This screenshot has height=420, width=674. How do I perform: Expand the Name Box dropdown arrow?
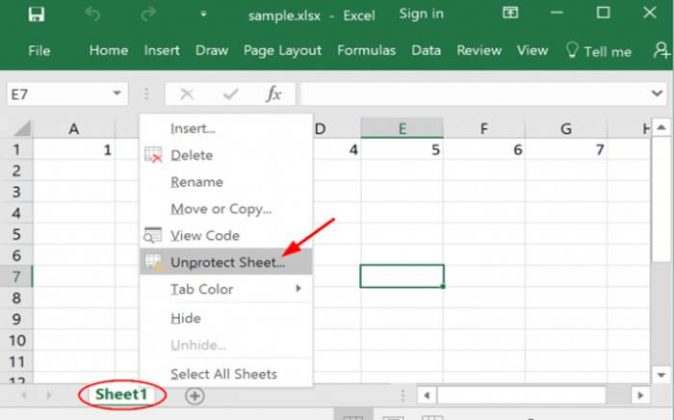pos(118,94)
